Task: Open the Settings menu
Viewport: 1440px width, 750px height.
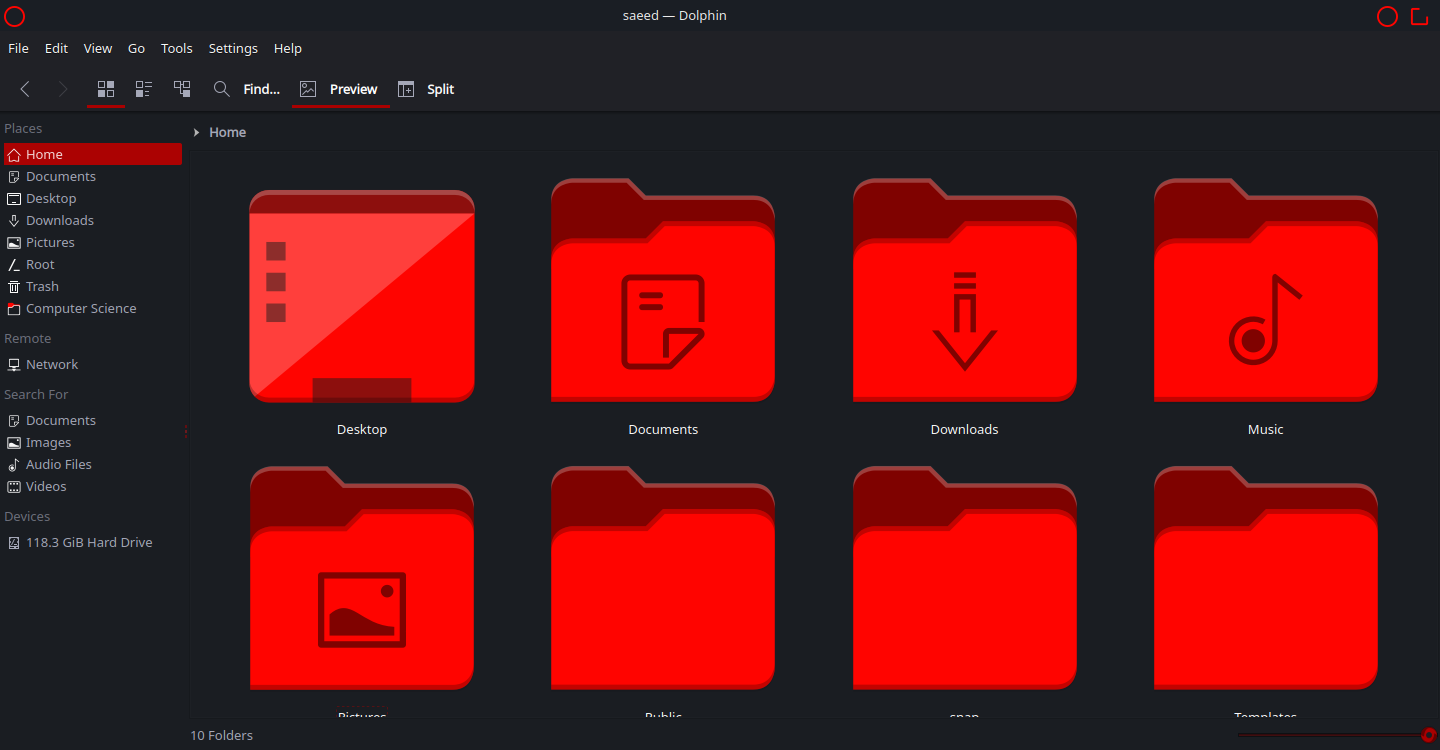Action: tap(233, 48)
